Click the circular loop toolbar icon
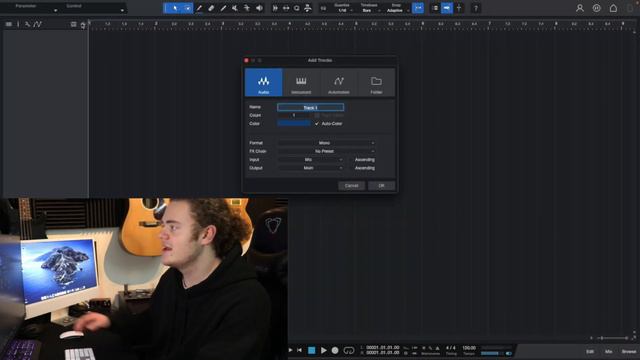The height and width of the screenshot is (360, 640). tap(297, 8)
